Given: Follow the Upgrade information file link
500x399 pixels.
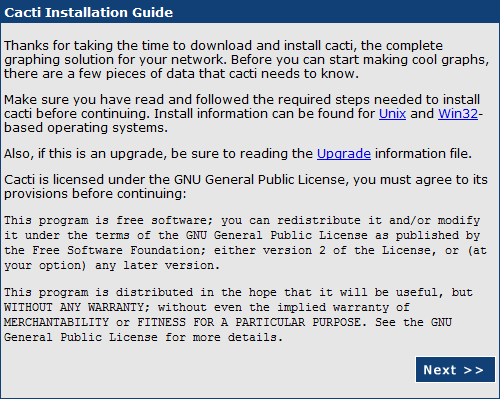Looking at the screenshot, I should (x=344, y=154).
